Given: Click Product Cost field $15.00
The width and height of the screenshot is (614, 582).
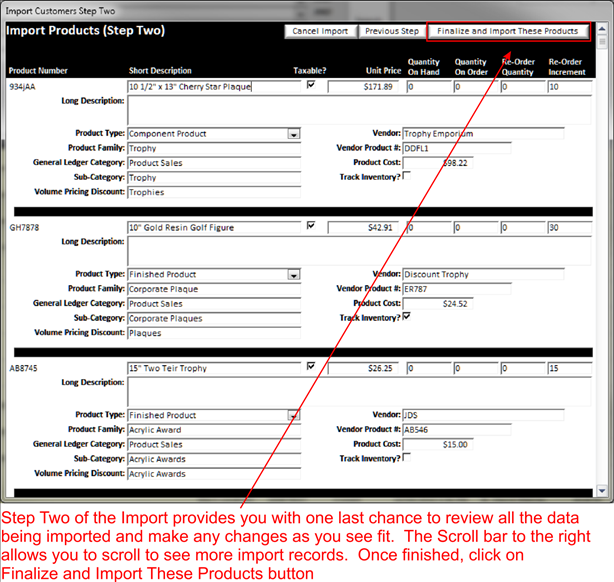Looking at the screenshot, I should 438,445.
